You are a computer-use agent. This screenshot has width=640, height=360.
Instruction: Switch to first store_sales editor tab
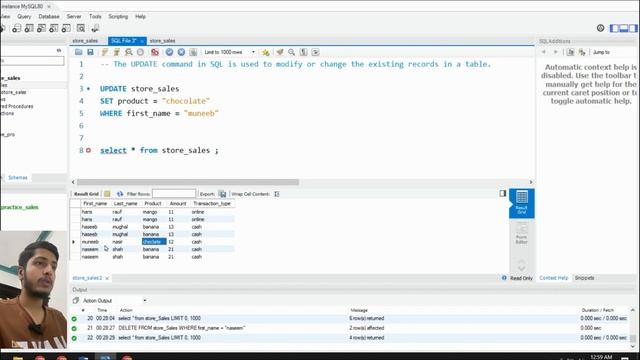pos(85,41)
